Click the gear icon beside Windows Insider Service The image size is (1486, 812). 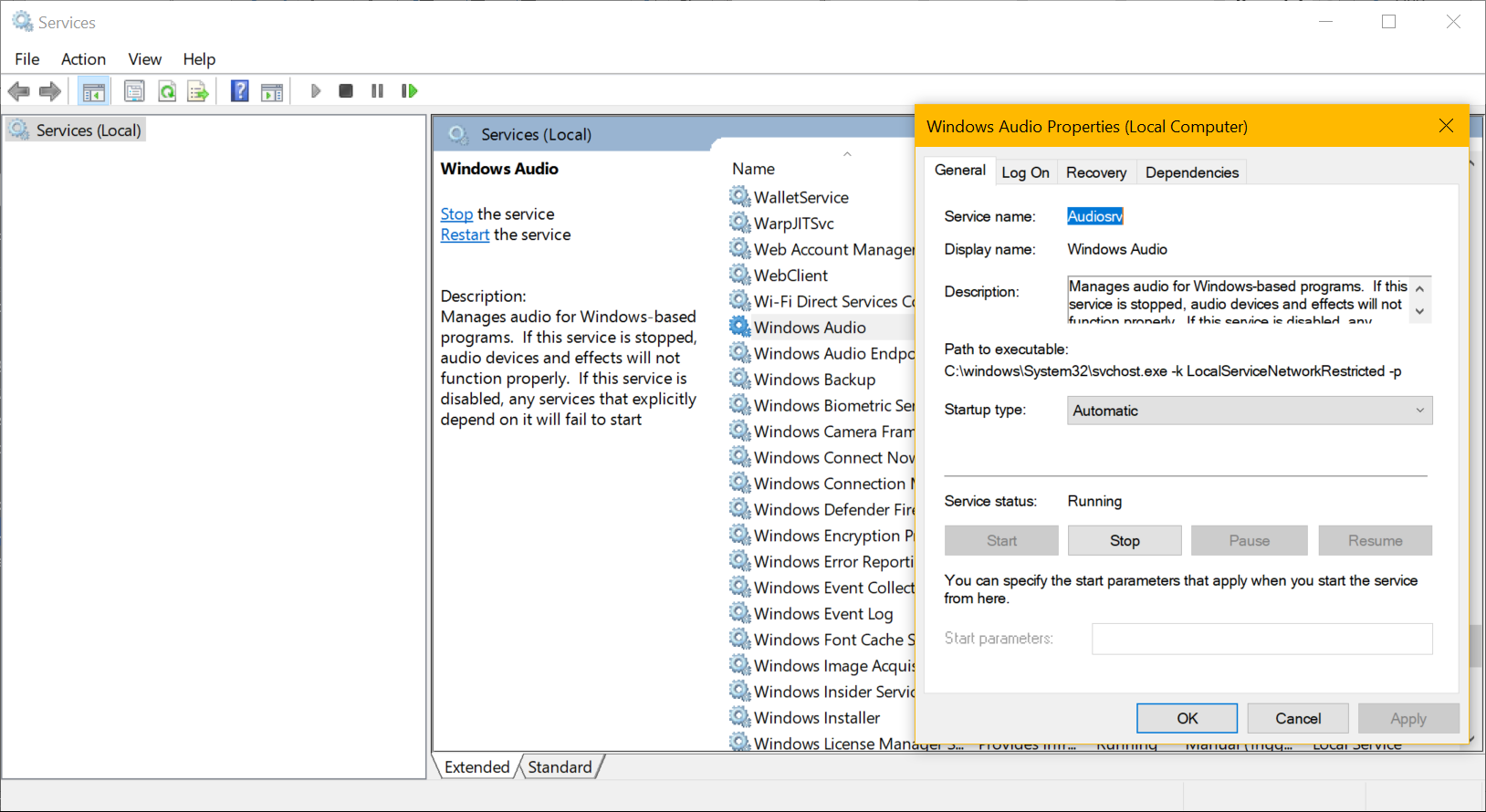[x=740, y=691]
